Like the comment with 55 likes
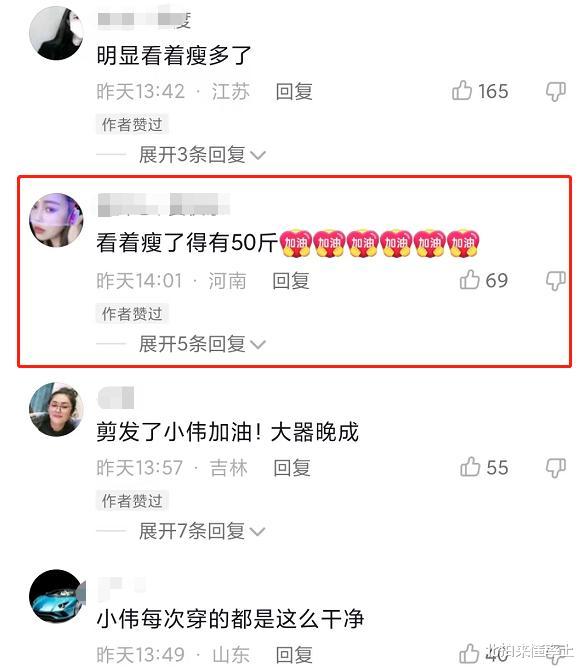This screenshot has width=582, height=668. tap(470, 466)
